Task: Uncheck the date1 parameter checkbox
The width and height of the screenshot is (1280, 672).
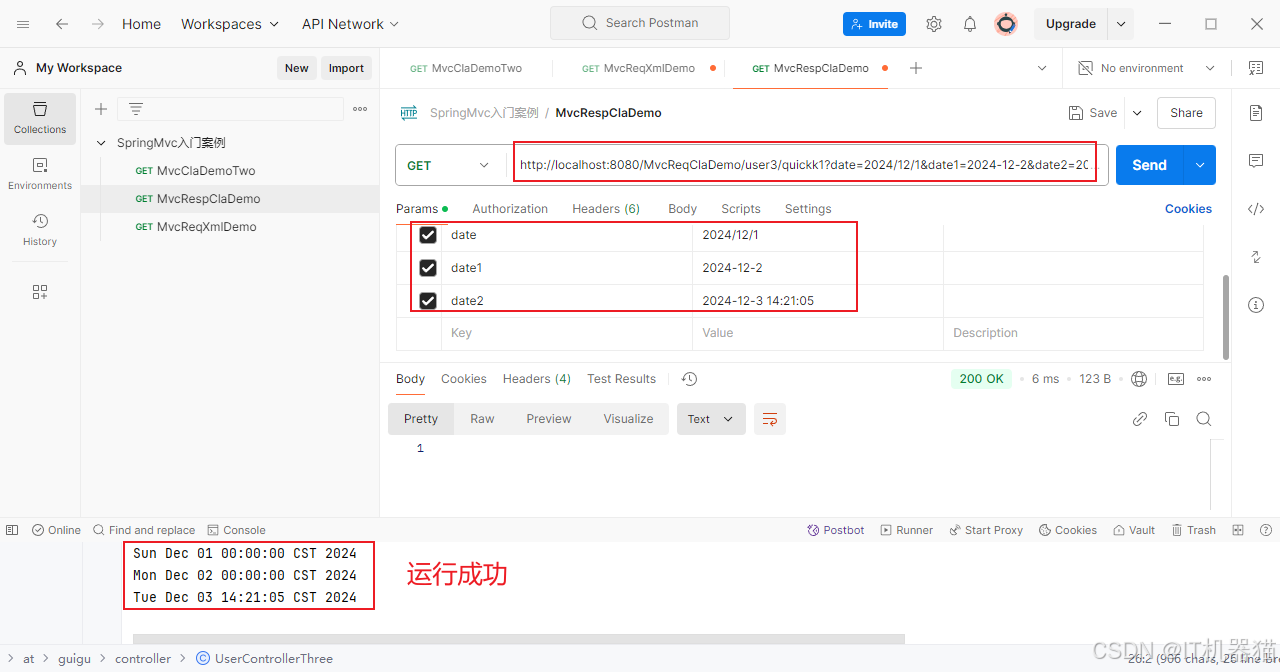Action: (x=428, y=268)
